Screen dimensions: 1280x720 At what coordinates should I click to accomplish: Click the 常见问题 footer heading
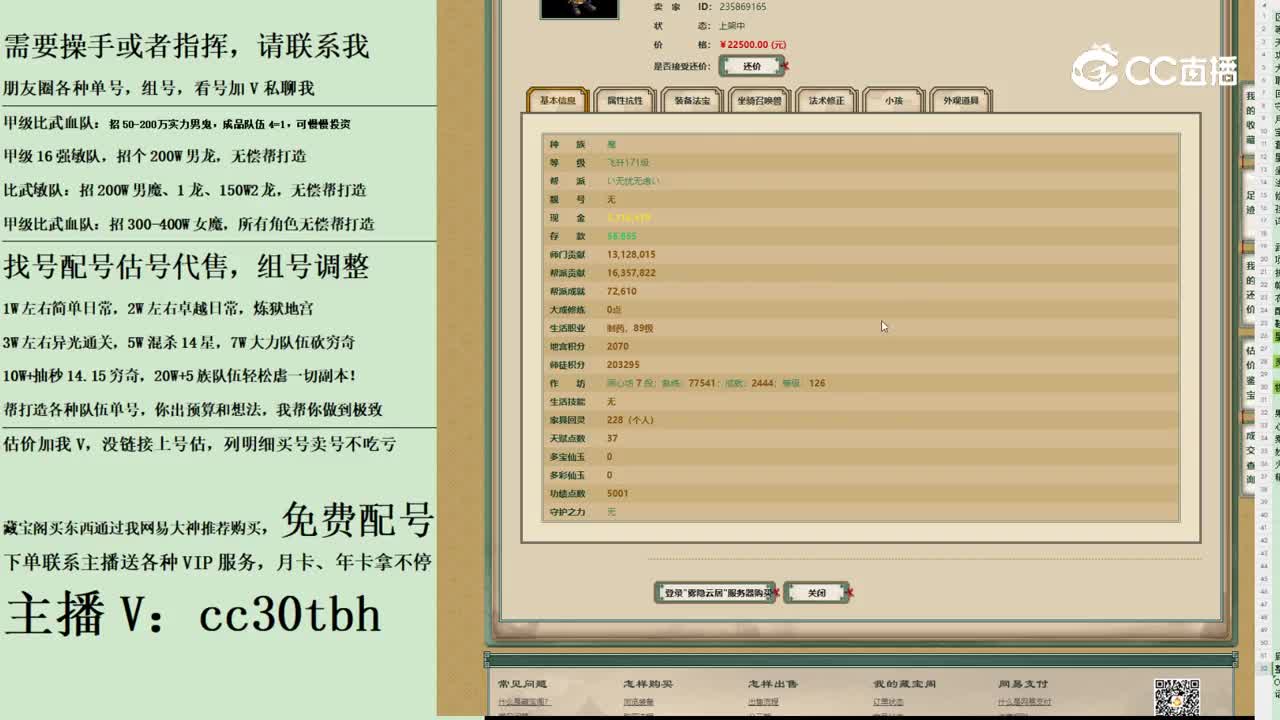(x=522, y=684)
